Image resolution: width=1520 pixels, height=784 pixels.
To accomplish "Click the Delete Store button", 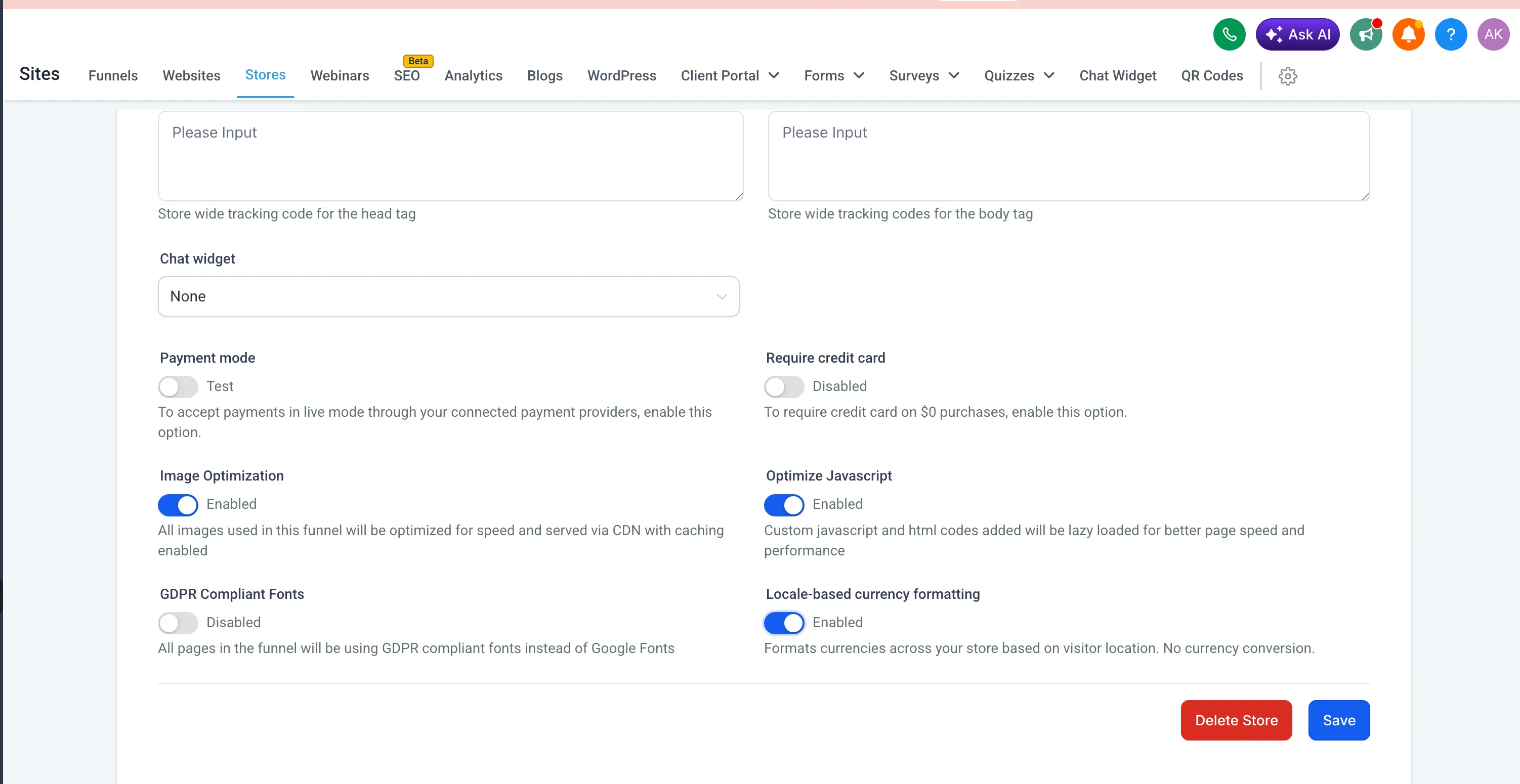I will tap(1236, 720).
